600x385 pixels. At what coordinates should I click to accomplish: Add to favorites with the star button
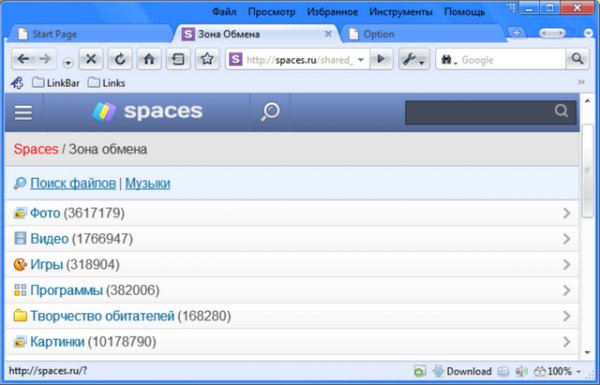[x=207, y=59]
